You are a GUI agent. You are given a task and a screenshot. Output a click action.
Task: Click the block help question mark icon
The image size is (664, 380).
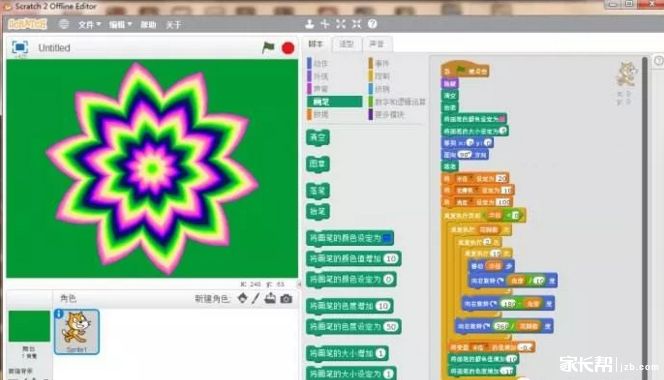[x=372, y=24]
